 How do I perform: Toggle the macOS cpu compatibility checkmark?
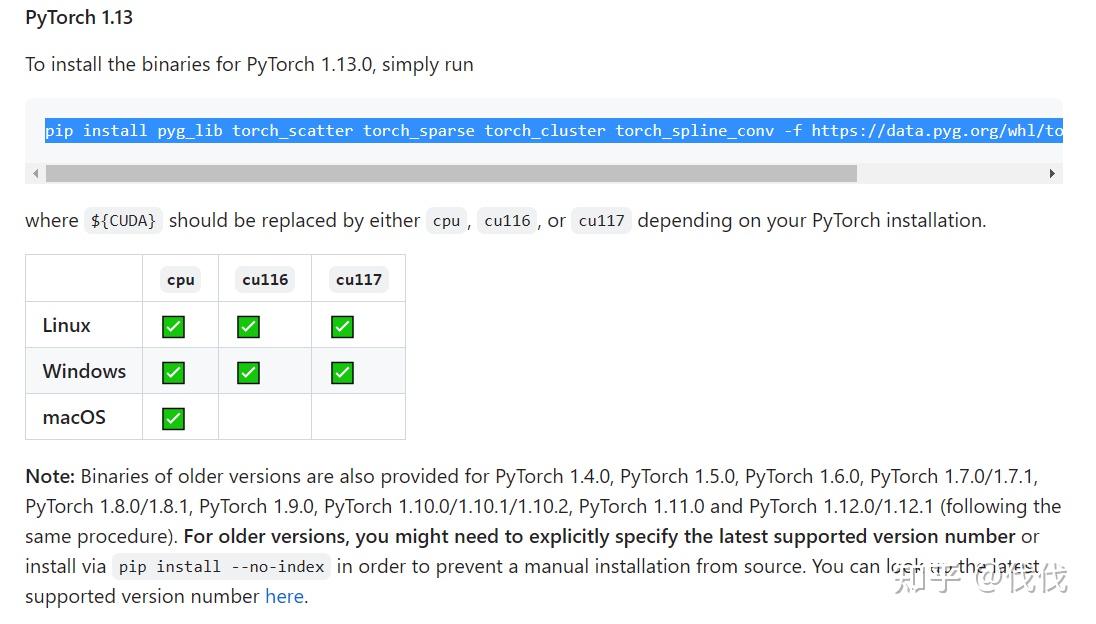point(173,417)
